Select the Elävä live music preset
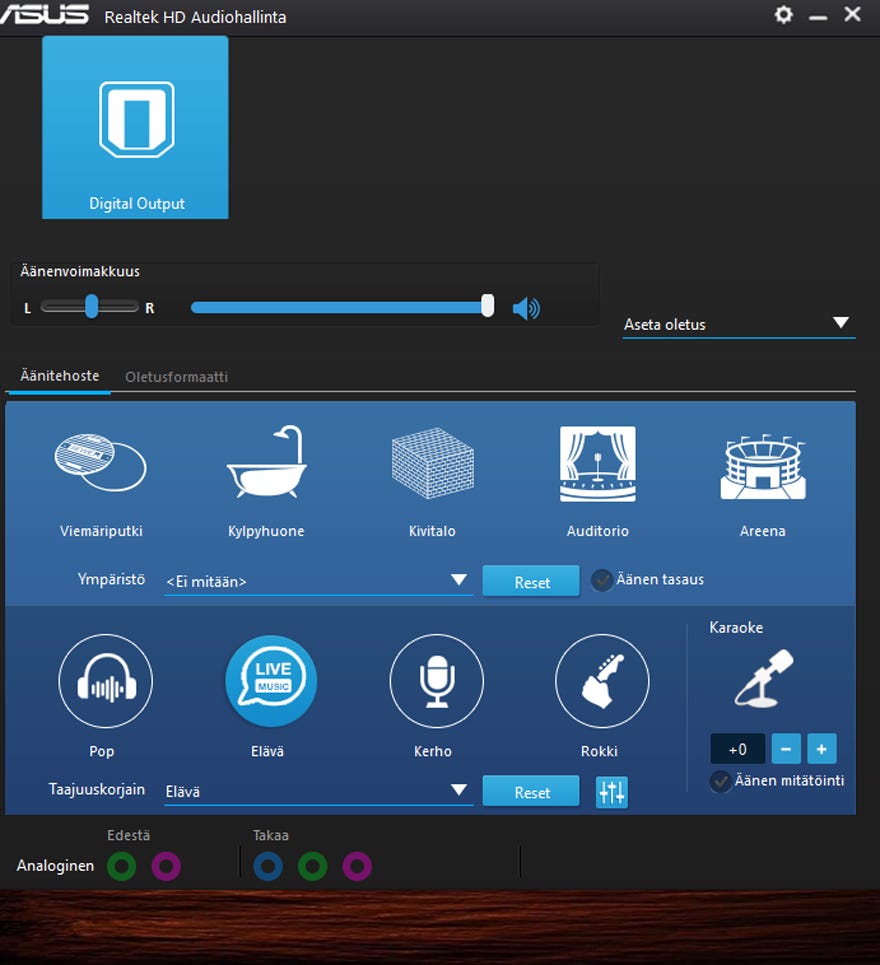This screenshot has height=965, width=880. pyautogui.click(x=271, y=681)
